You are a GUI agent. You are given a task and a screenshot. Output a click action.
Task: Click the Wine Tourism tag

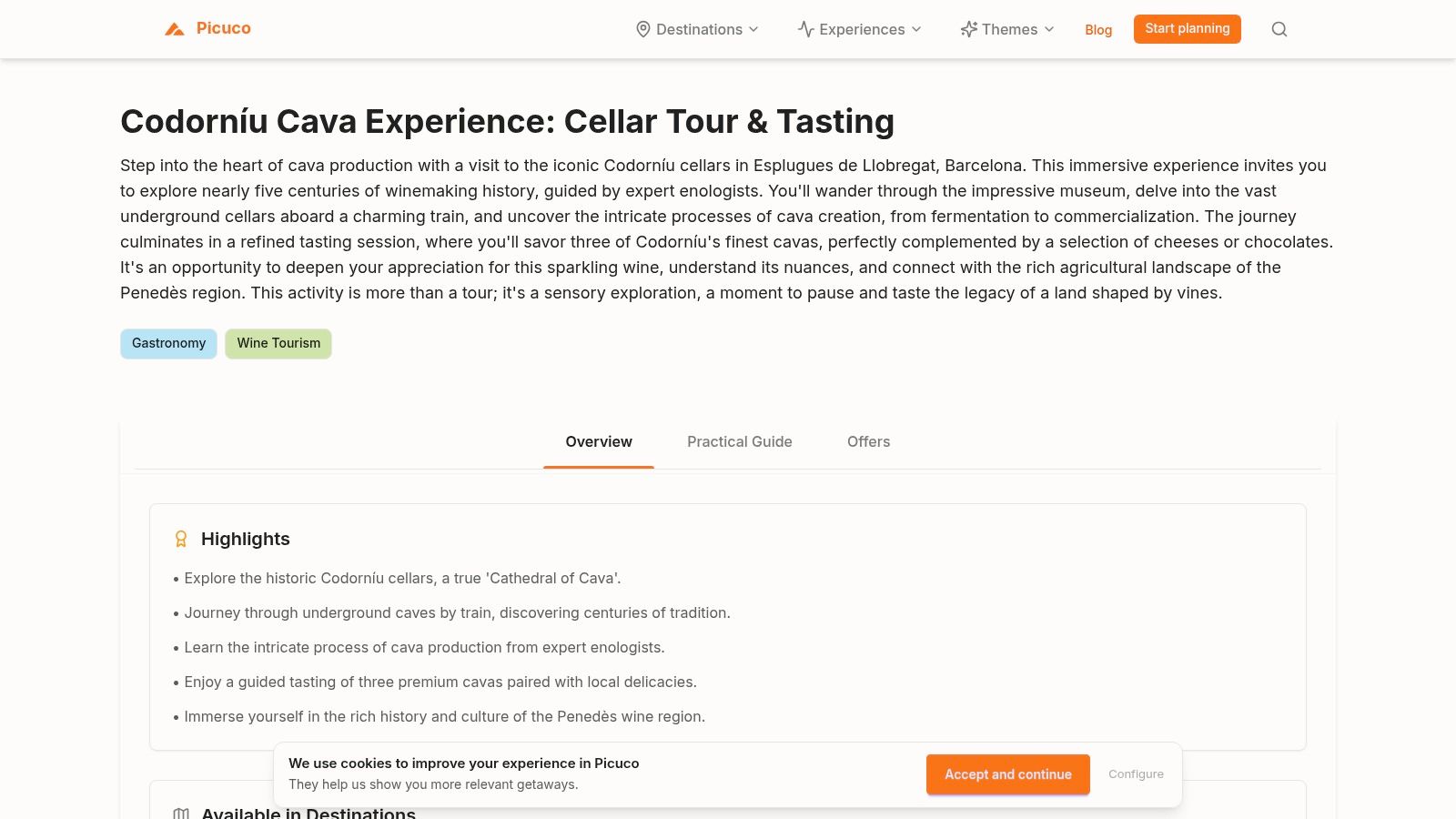coord(278,343)
